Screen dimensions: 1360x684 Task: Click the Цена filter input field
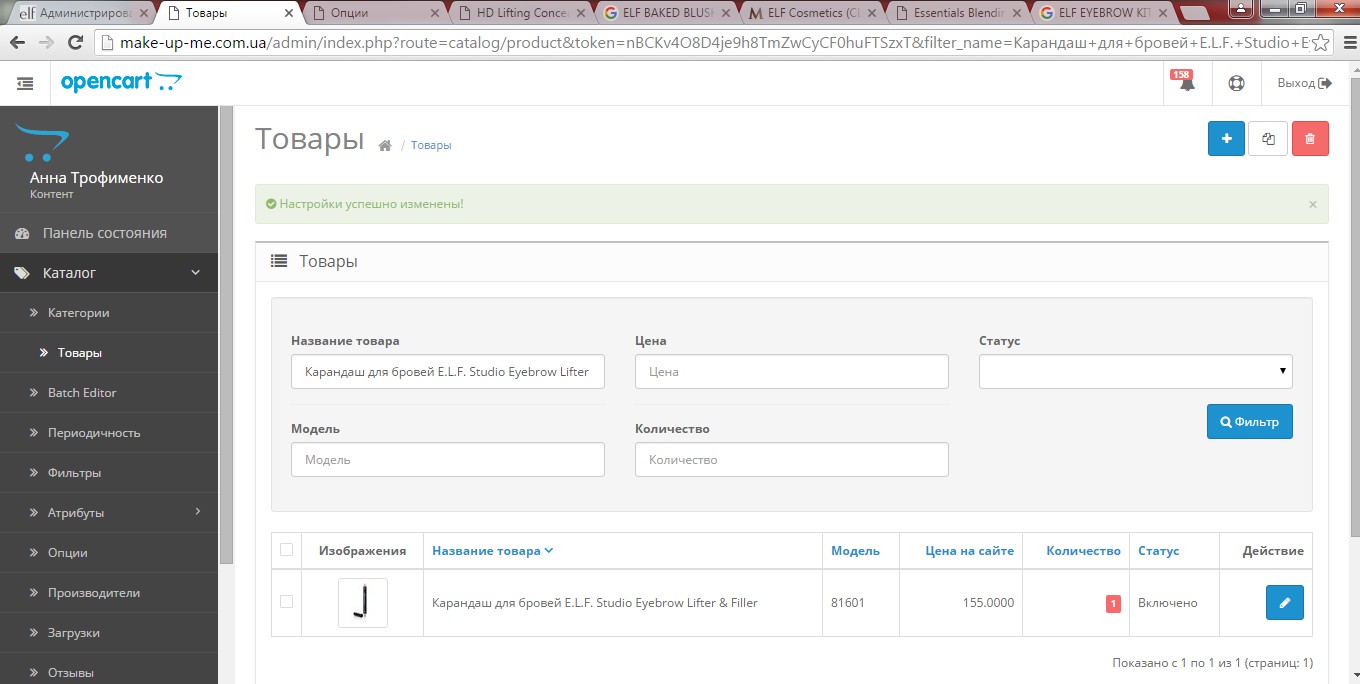point(791,371)
